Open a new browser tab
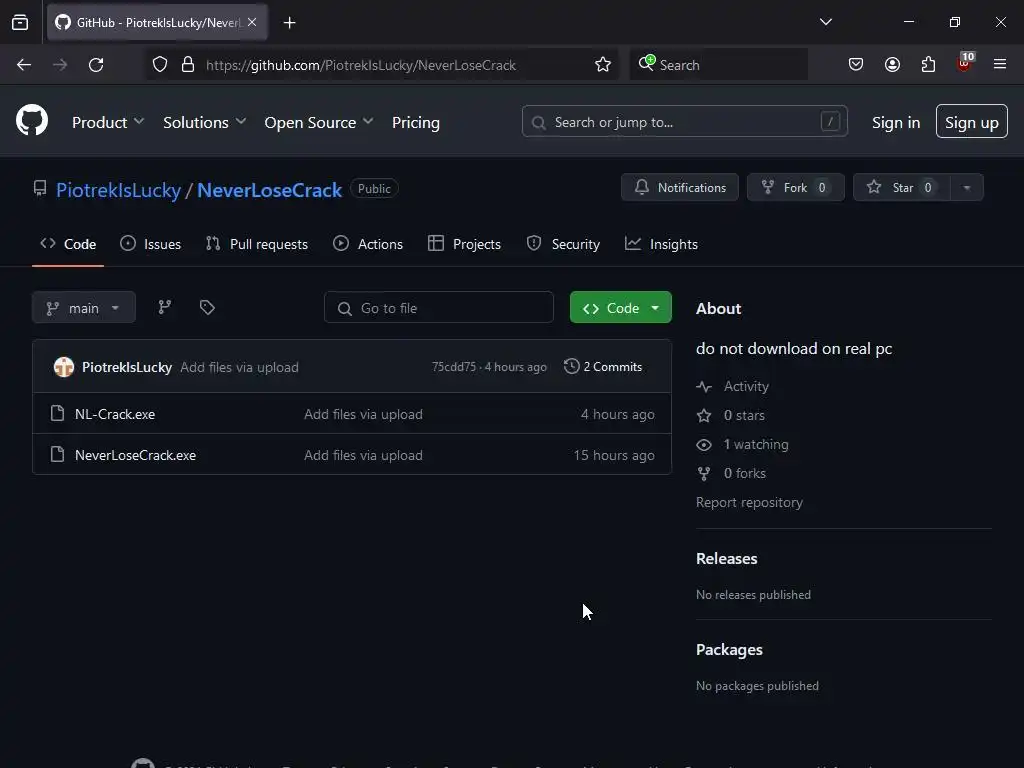Image resolution: width=1024 pixels, height=768 pixels. click(x=289, y=23)
